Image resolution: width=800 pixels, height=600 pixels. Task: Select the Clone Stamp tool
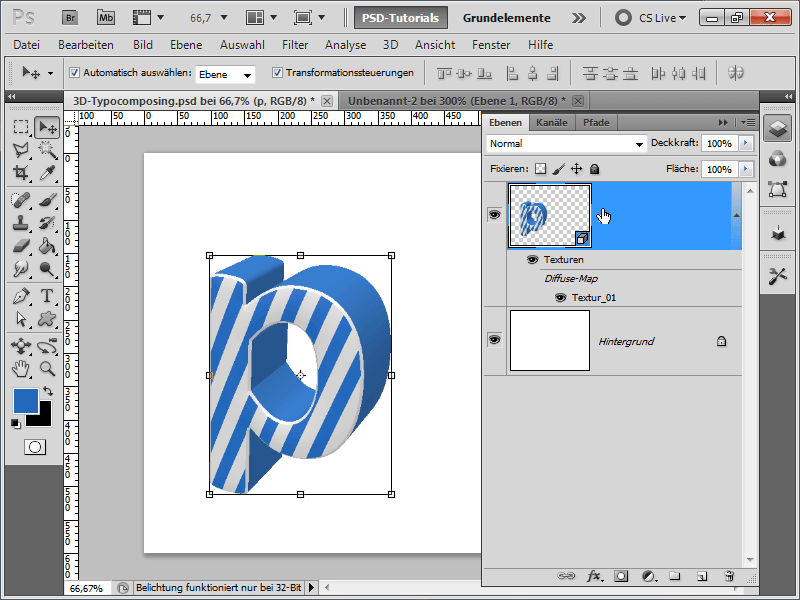pos(20,223)
